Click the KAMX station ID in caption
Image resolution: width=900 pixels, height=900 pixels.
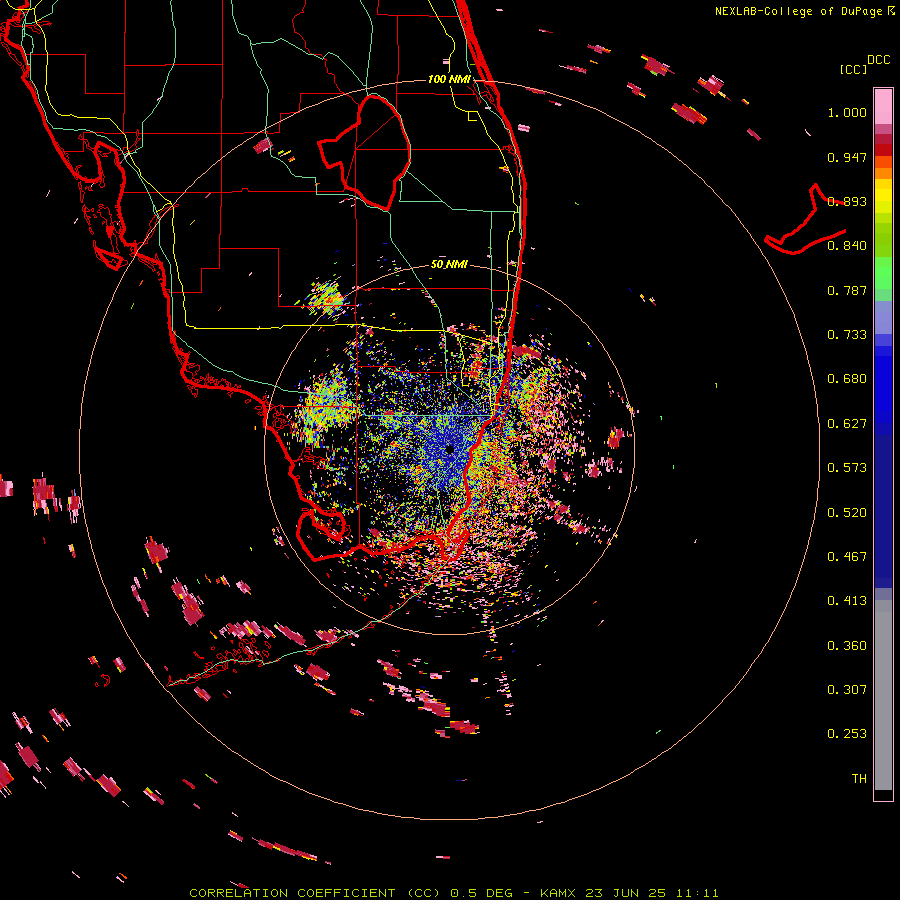[x=558, y=893]
